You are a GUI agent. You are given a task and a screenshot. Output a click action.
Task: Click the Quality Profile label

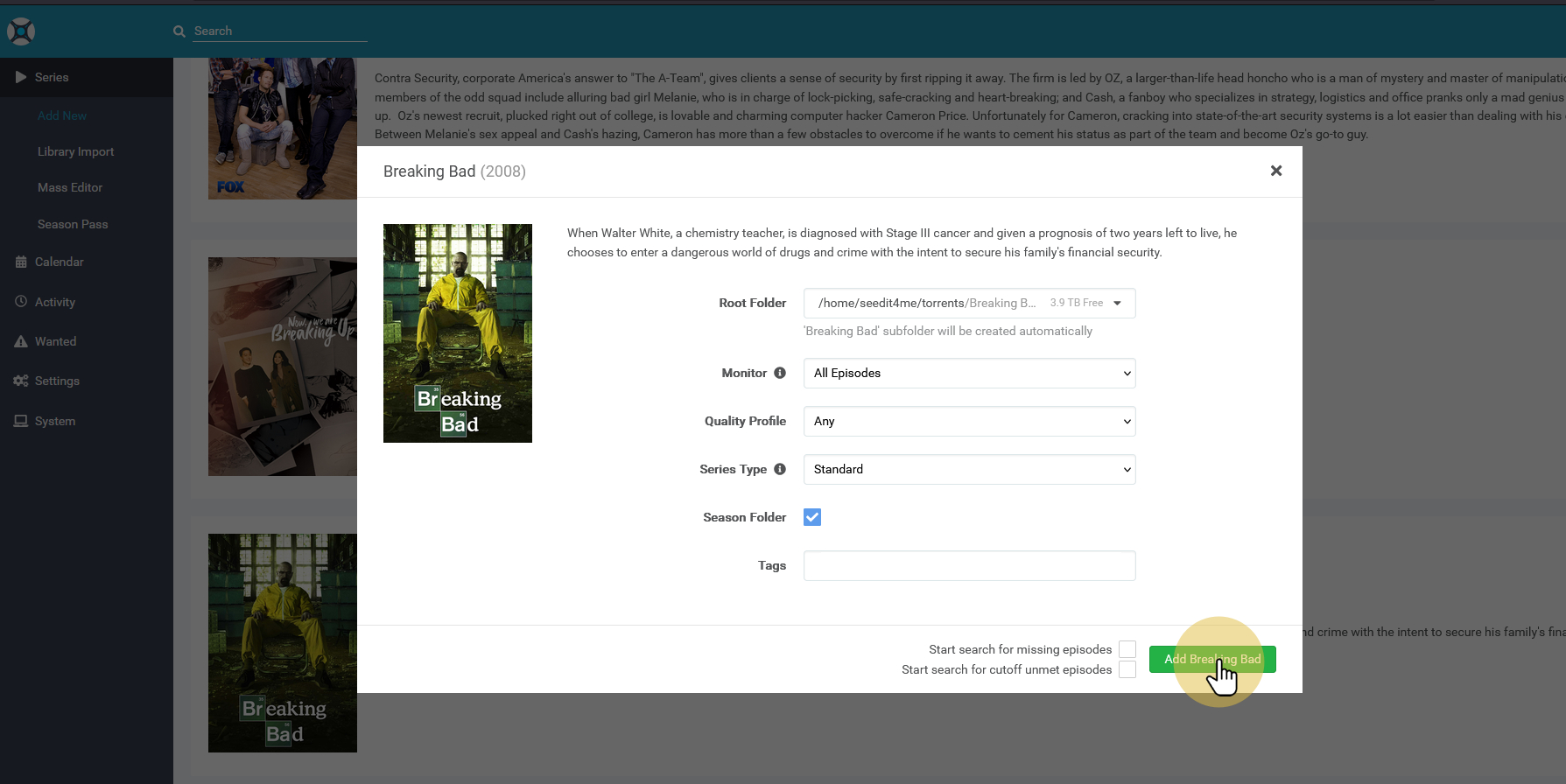click(746, 421)
